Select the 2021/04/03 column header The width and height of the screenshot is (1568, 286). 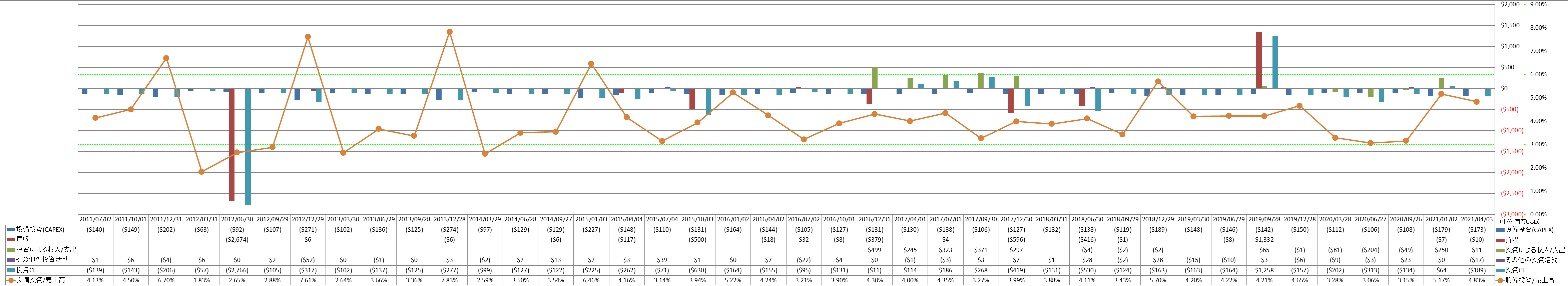(x=1477, y=220)
